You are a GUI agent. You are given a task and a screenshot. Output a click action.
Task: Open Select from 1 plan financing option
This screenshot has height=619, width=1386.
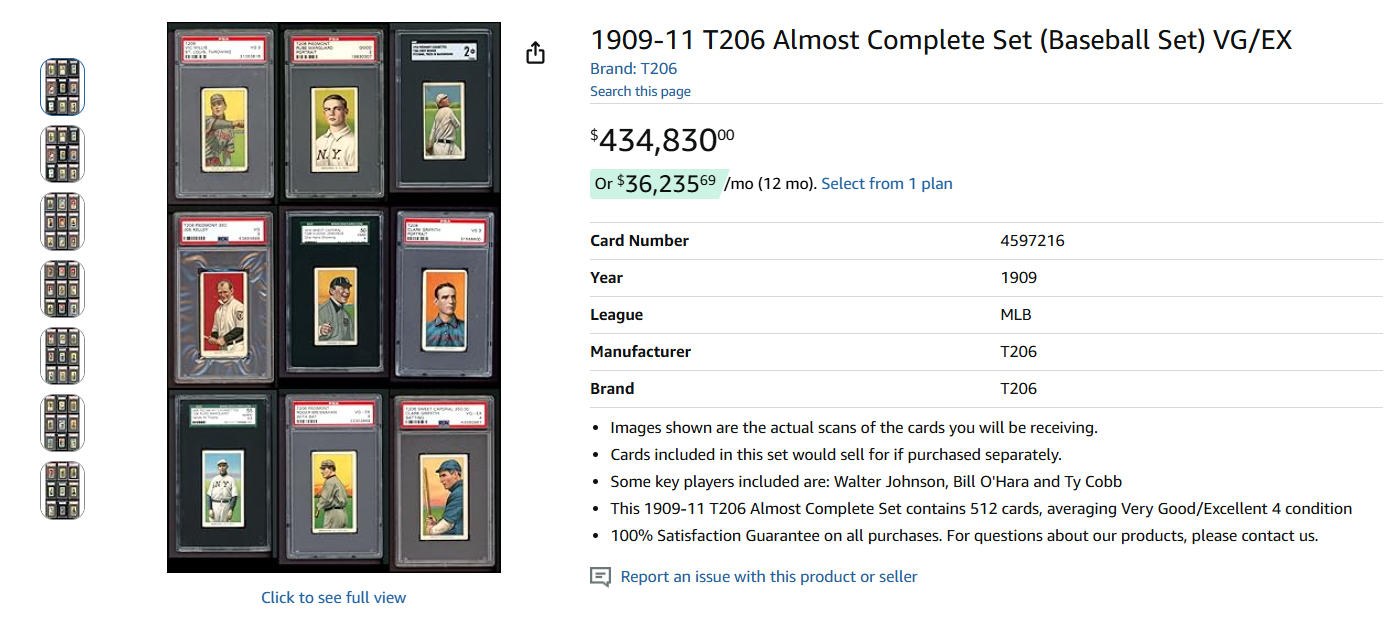point(886,183)
